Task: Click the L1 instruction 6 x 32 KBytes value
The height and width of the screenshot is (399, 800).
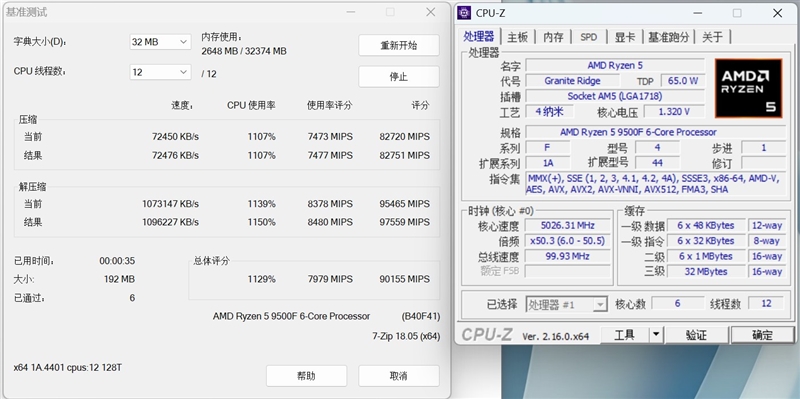Action: (x=706, y=241)
